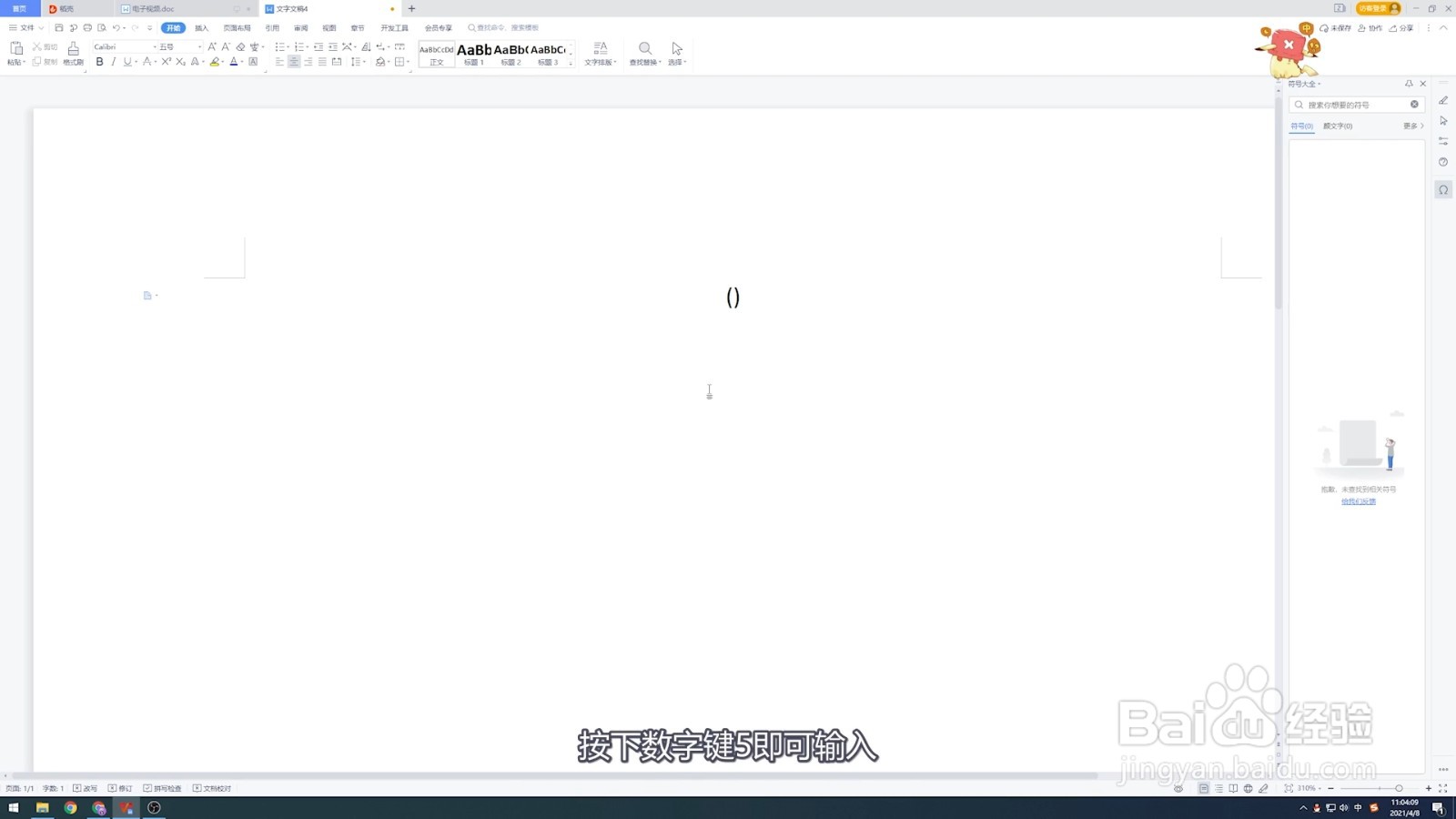Toggle spell check (拼写检查) in status bar
Image resolution: width=1456 pixels, height=819 pixels.
162,788
